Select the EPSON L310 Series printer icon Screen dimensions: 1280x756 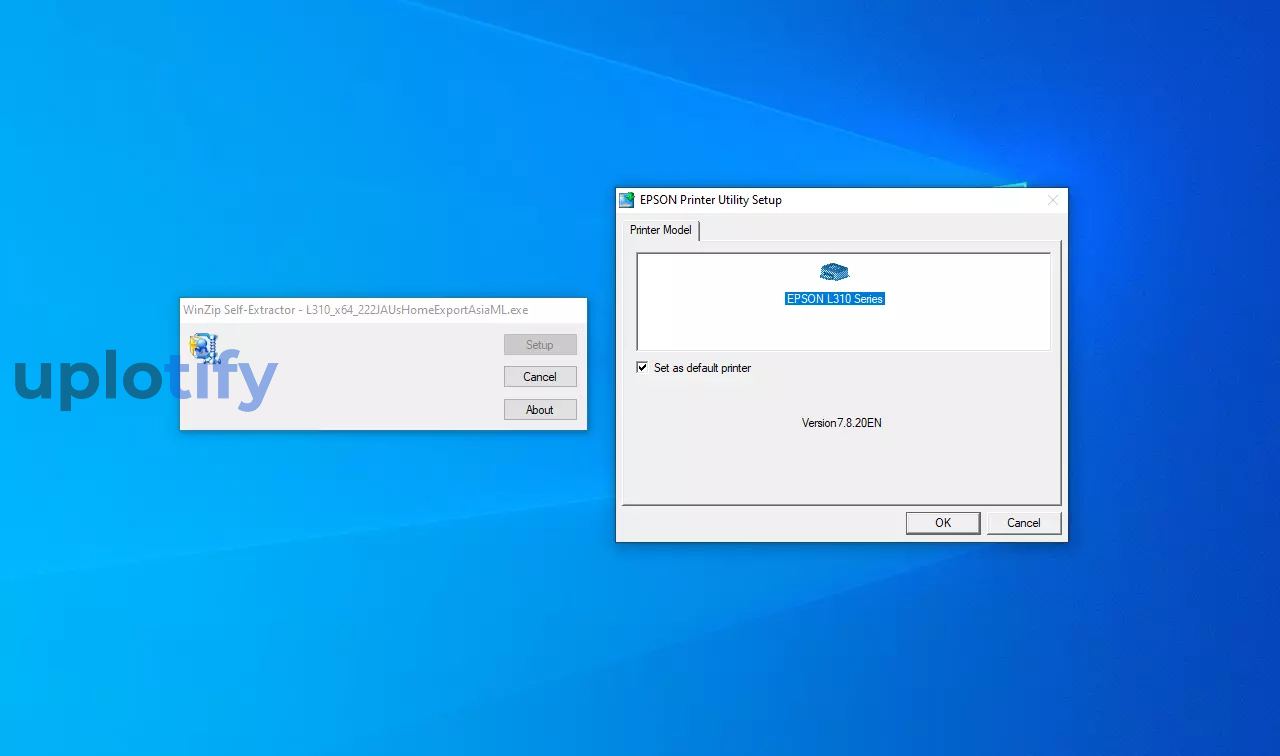tap(834, 273)
